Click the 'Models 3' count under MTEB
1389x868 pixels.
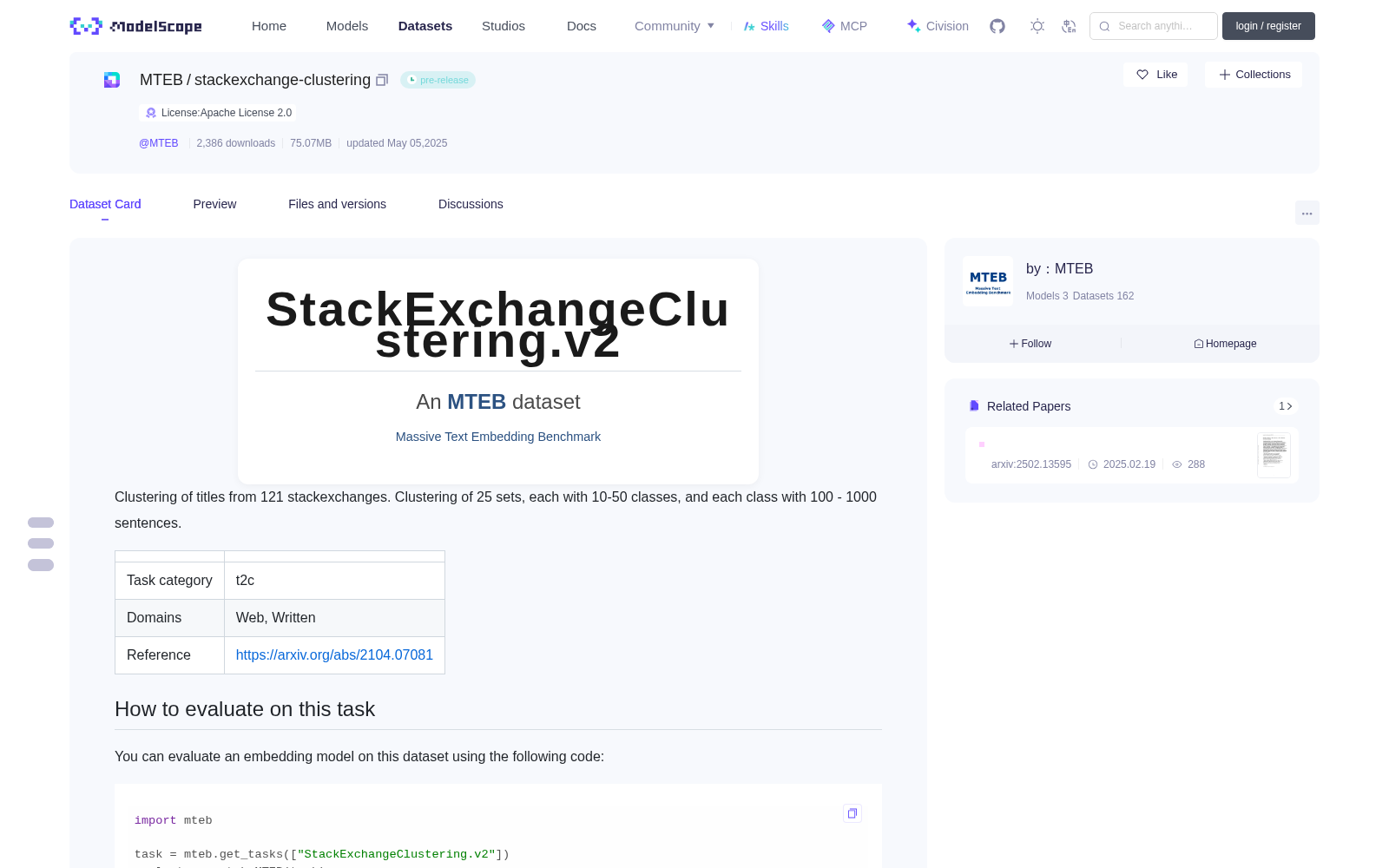(x=1047, y=296)
